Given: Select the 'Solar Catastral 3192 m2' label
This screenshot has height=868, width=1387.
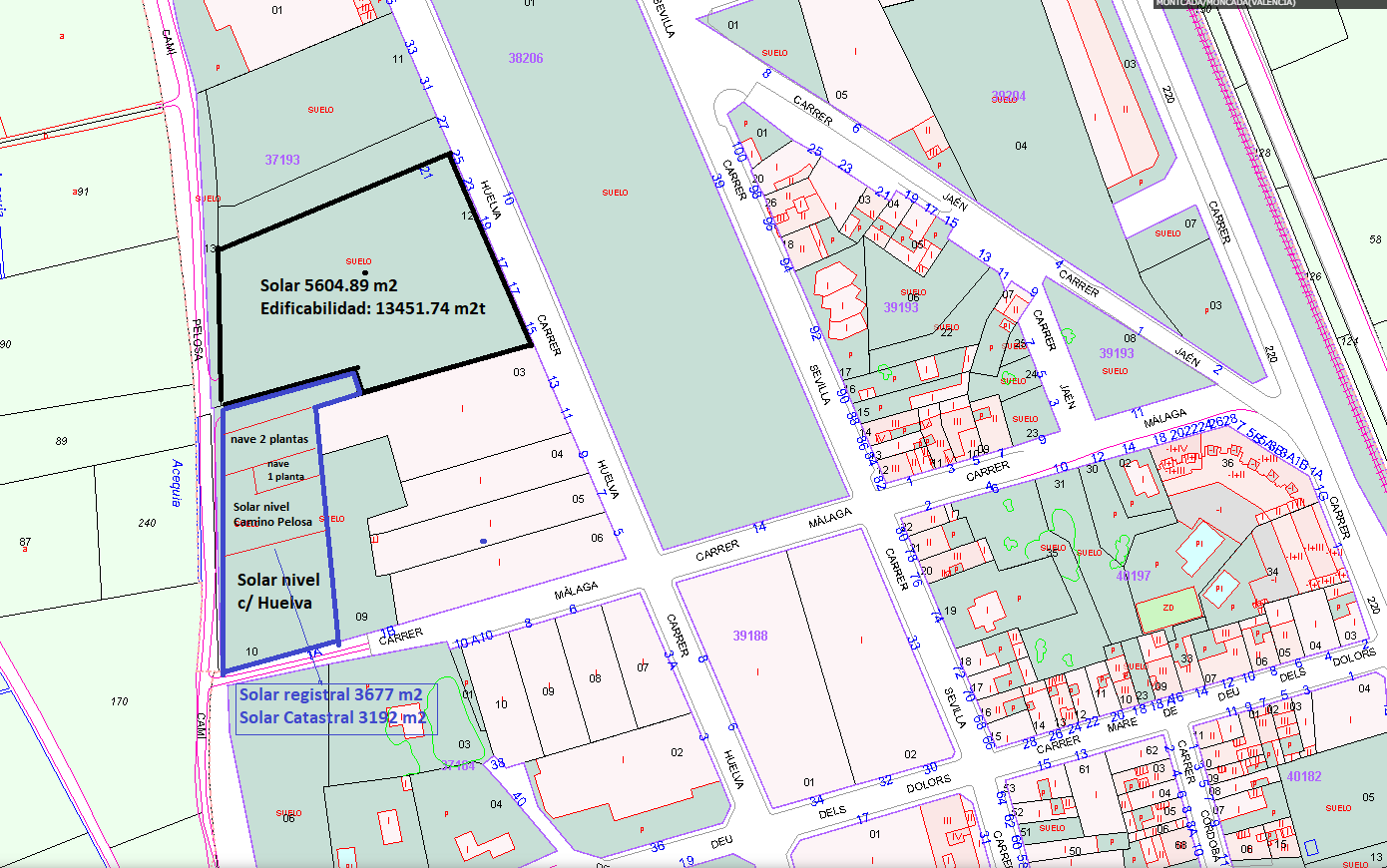Looking at the screenshot, I should [332, 718].
